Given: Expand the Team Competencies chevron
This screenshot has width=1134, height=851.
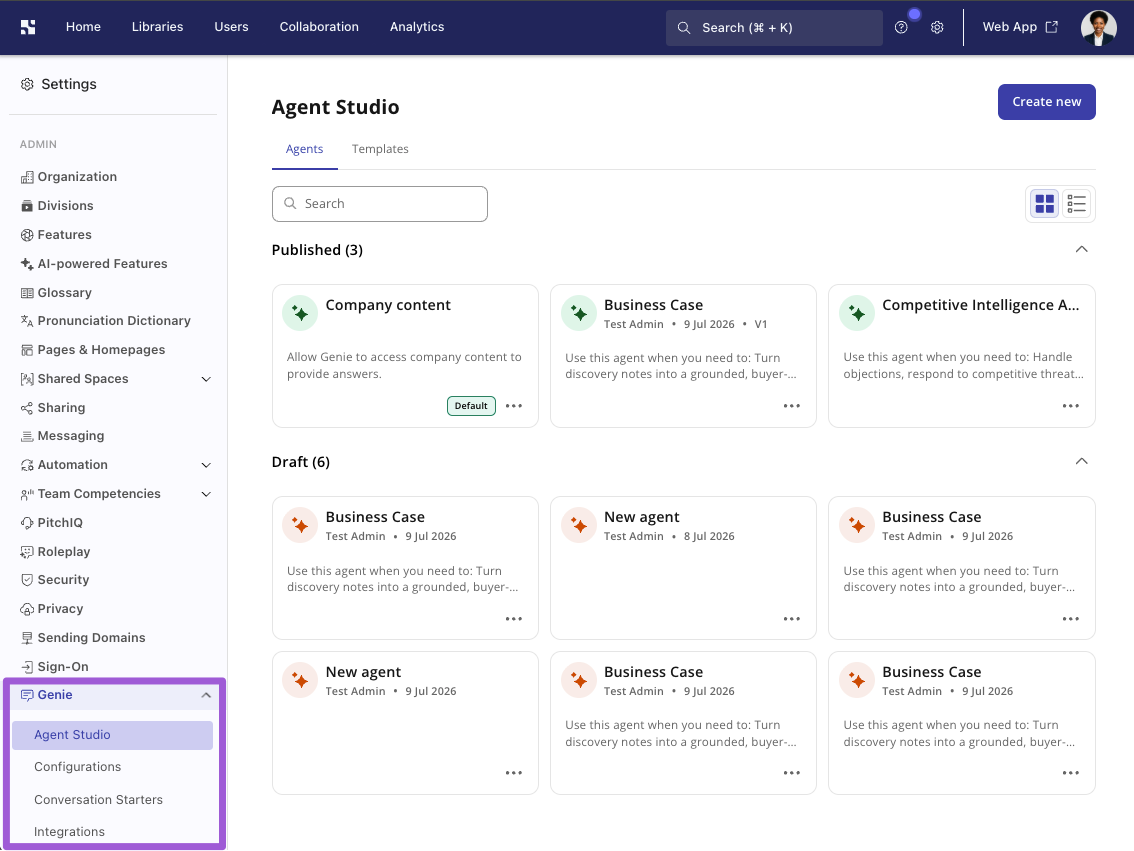Looking at the screenshot, I should (x=206, y=494).
